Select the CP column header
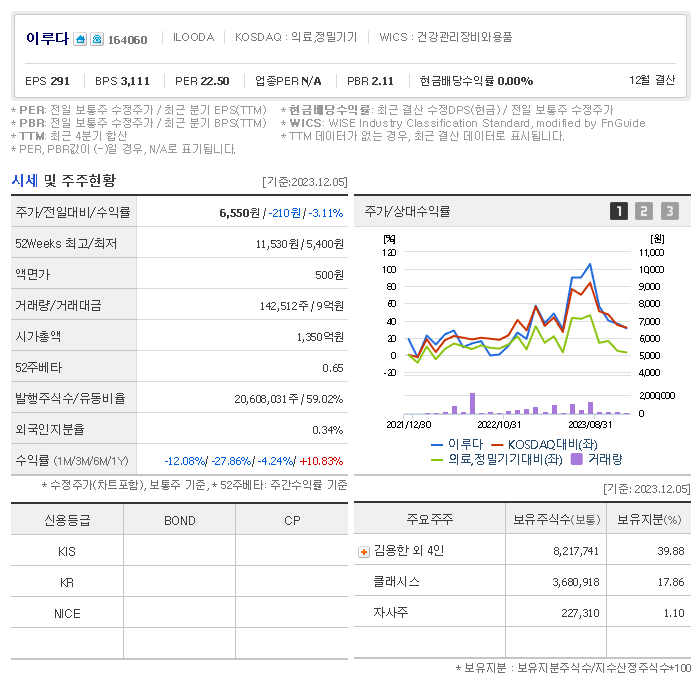The height and width of the screenshot is (683, 699). tap(292, 521)
